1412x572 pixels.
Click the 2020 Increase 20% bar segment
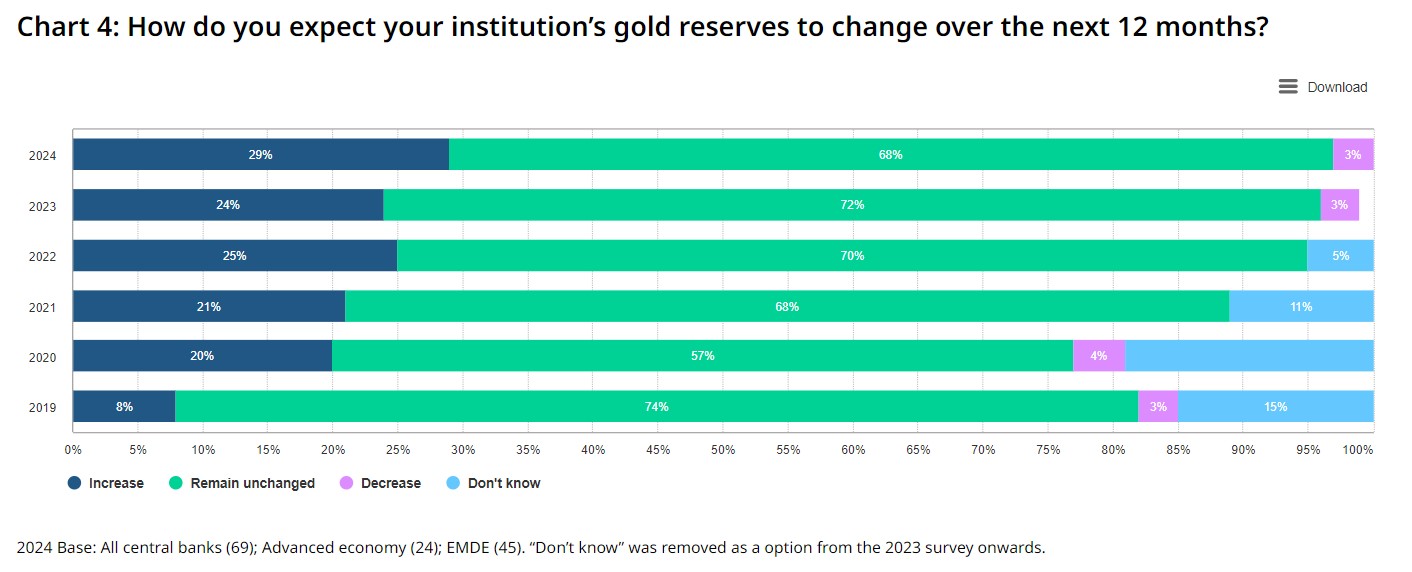[202, 356]
